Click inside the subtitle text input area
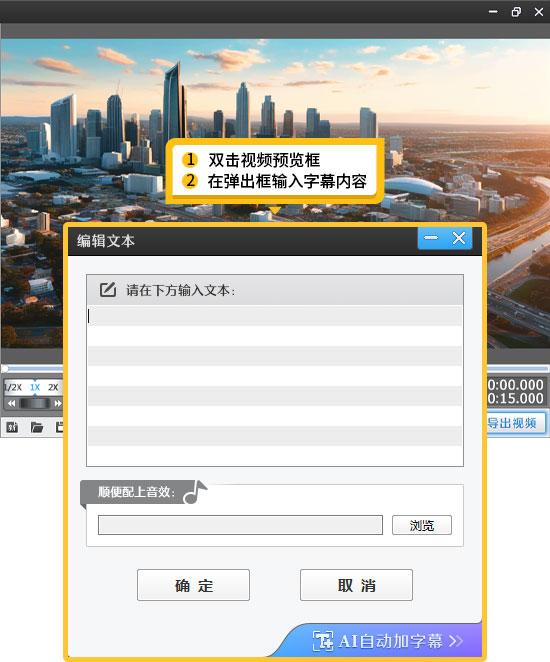This screenshot has width=550, height=662. coord(275,385)
